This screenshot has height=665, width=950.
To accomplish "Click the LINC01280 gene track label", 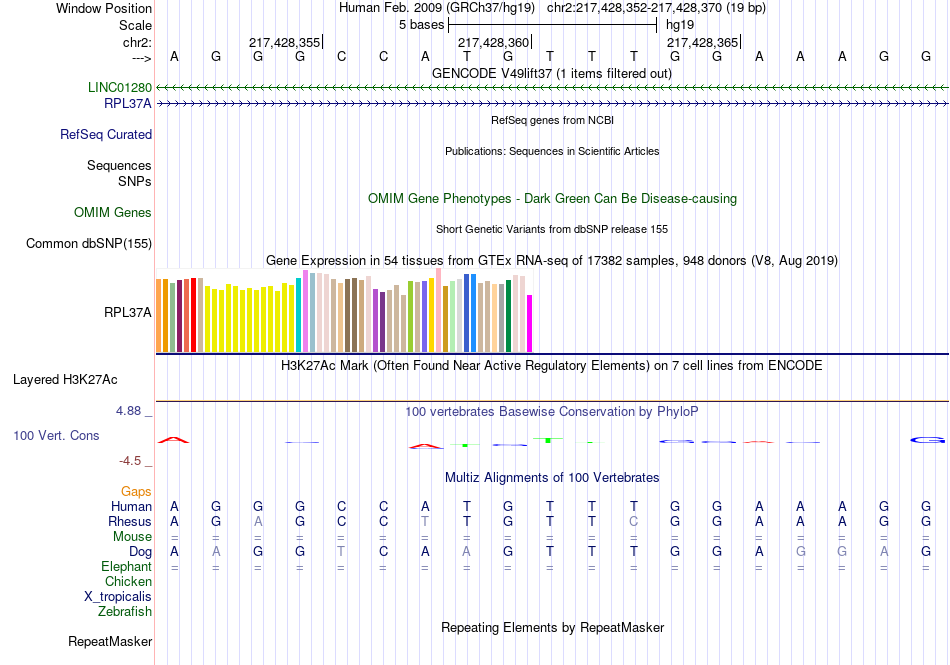I will pyautogui.click(x=120, y=87).
